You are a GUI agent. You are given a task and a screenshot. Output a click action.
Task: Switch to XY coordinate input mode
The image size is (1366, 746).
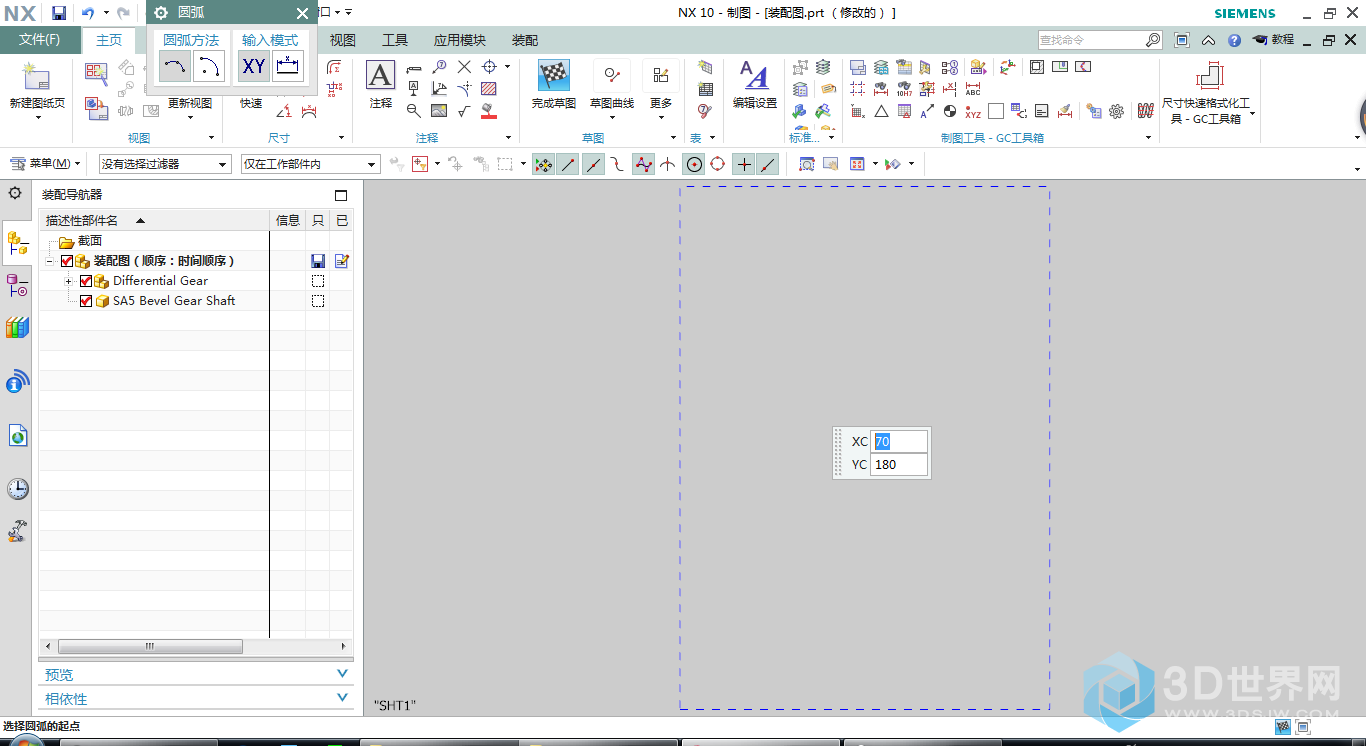pos(253,66)
